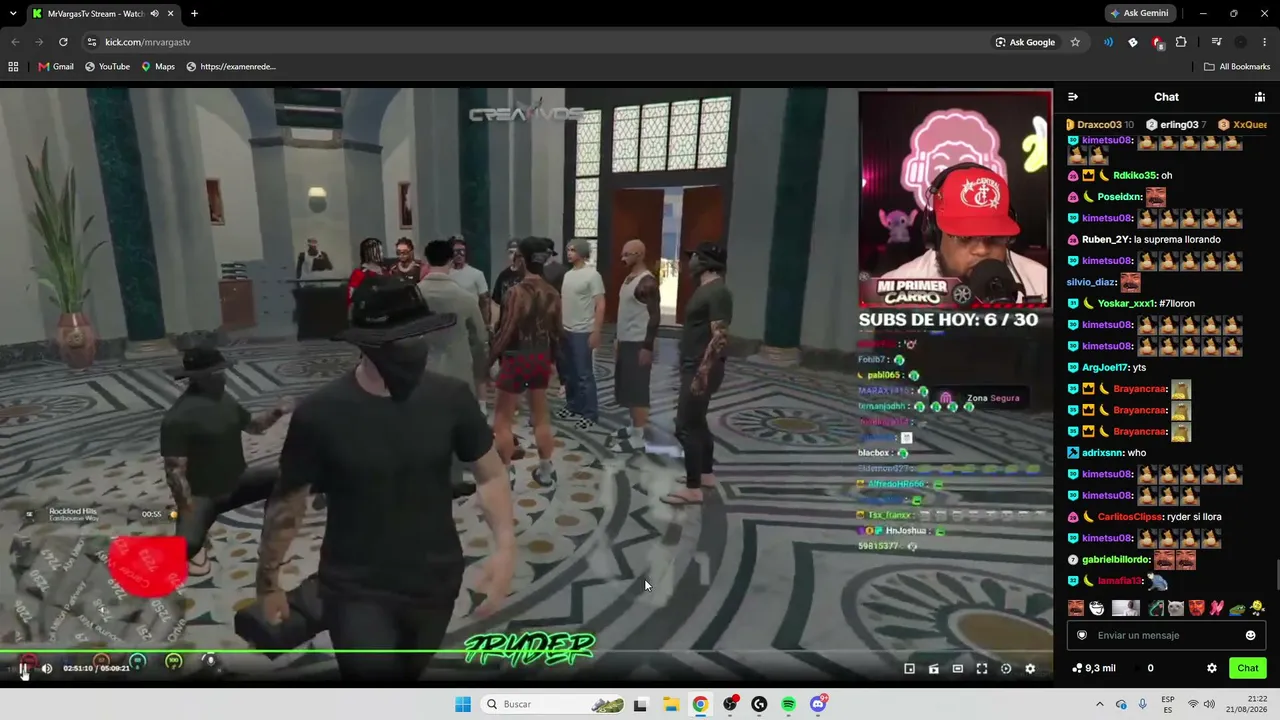Image resolution: width=1280 pixels, height=720 pixels.
Task: Open erling03 top gifter profile
Action: [1179, 125]
